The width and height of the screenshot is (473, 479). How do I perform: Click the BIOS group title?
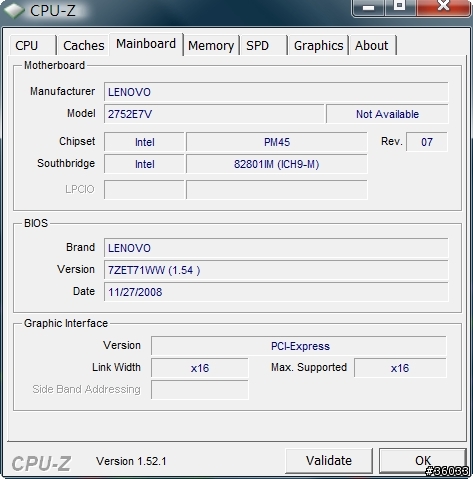[36, 223]
